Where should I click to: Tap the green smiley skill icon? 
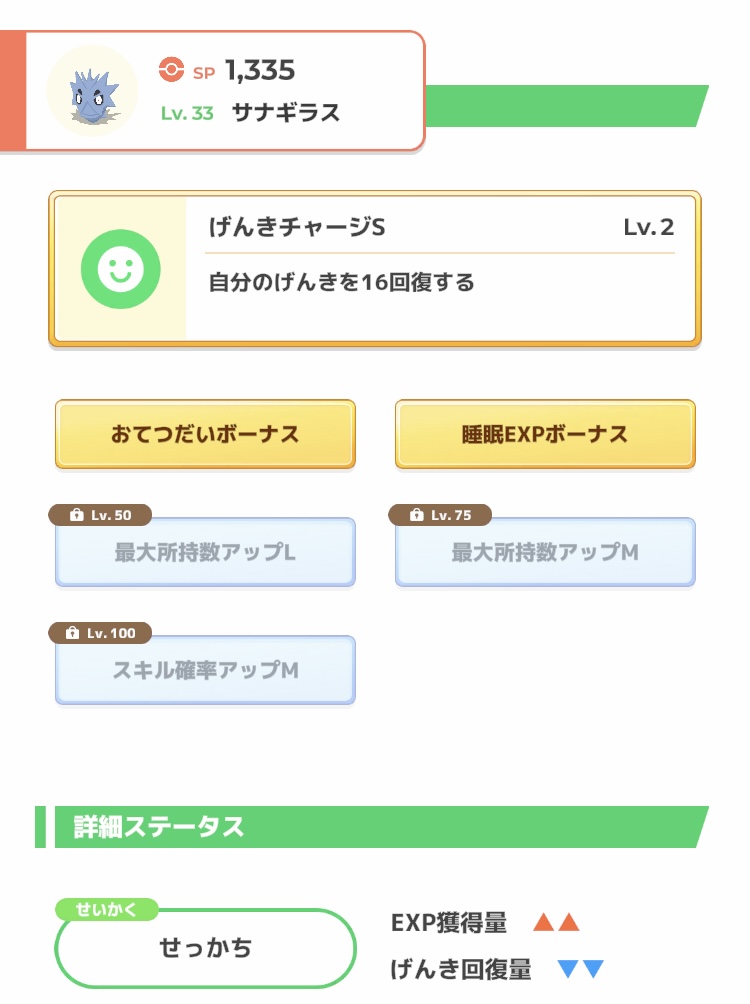[x=120, y=268]
